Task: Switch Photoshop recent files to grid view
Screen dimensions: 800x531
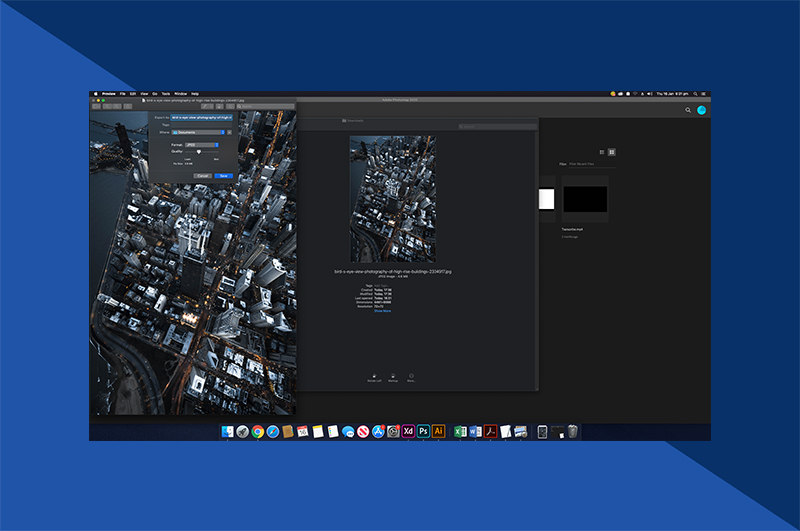Action: pos(612,152)
